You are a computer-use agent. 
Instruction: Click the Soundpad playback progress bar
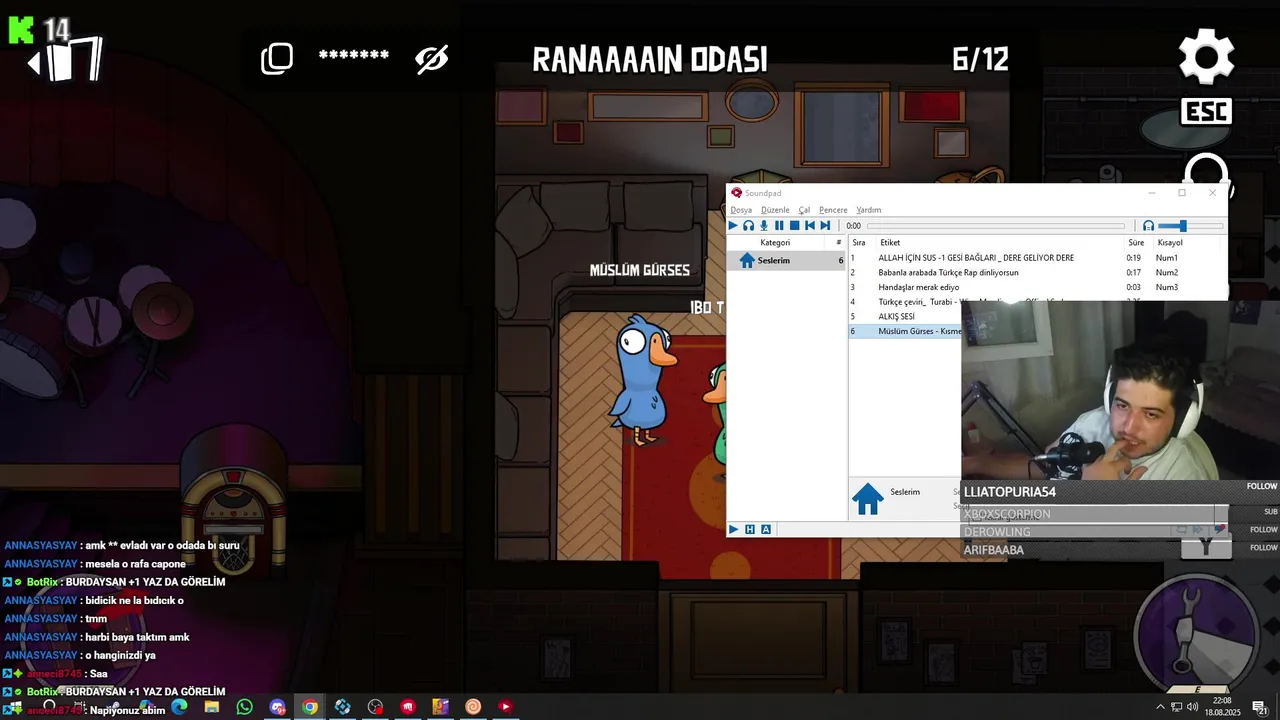click(995, 226)
